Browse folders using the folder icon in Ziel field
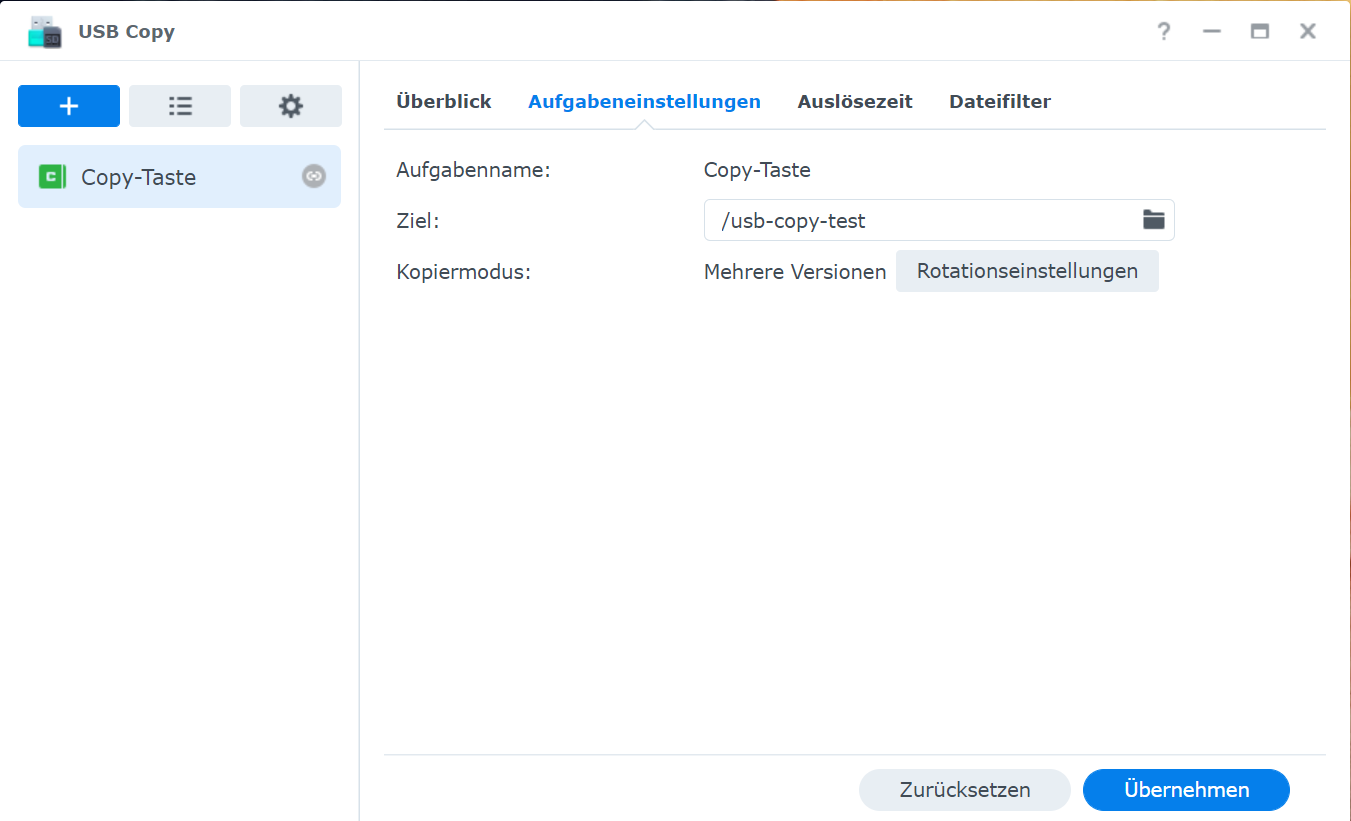Viewport: 1351px width, 821px height. click(1153, 220)
